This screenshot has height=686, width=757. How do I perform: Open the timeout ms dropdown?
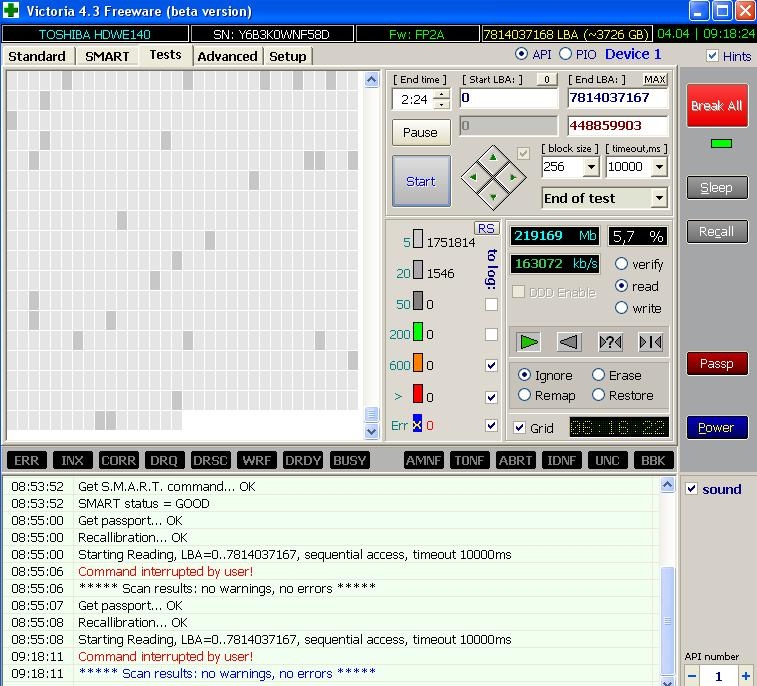(659, 167)
